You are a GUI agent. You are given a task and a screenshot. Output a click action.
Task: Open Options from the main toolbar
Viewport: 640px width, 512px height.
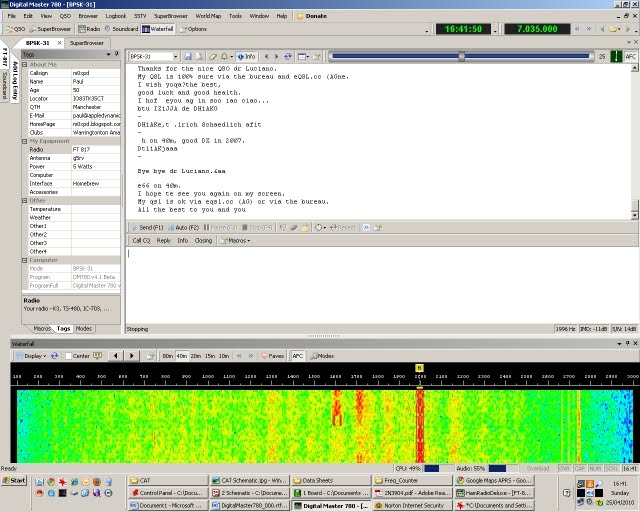193,29
